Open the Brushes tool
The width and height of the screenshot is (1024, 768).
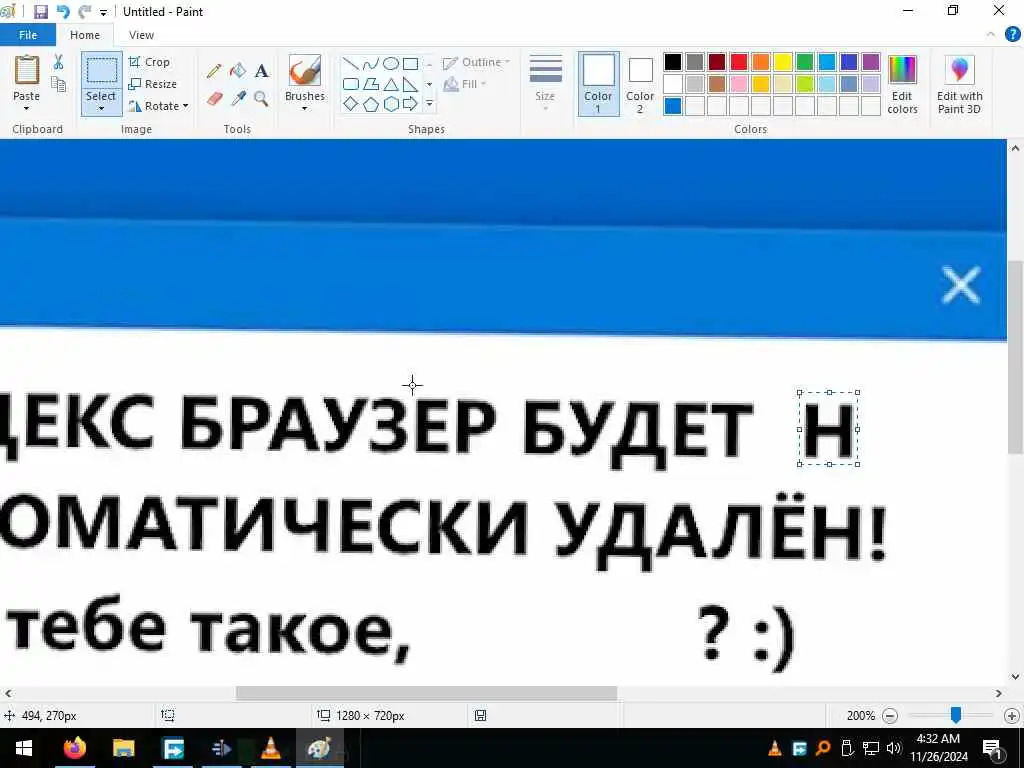[x=305, y=71]
